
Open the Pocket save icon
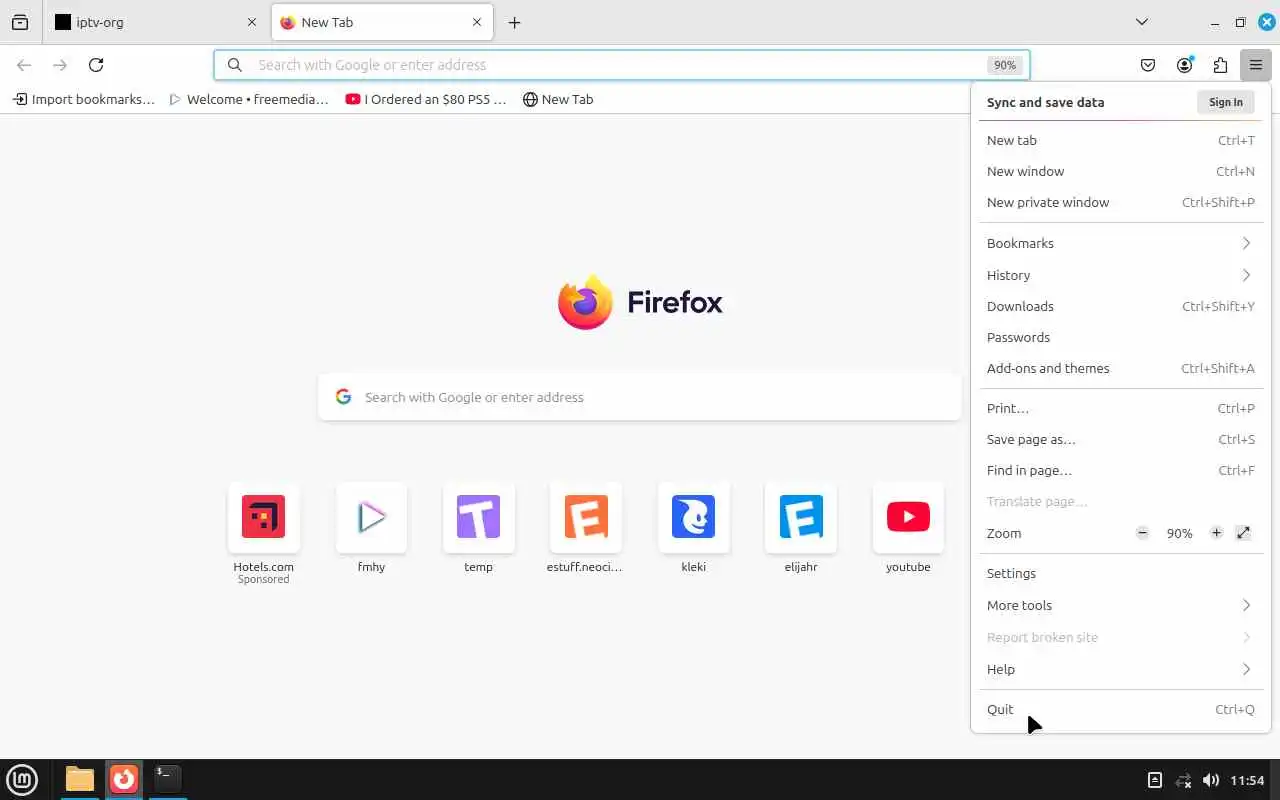1148,65
